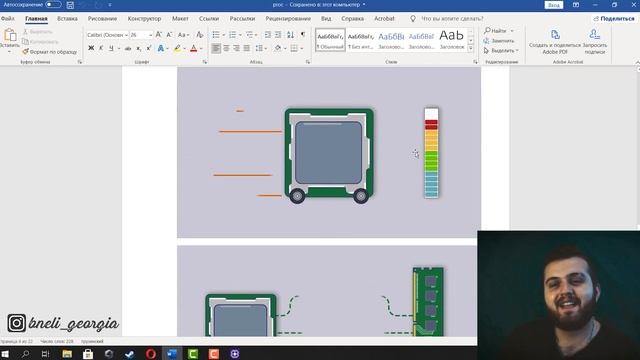Screen dimensions: 640x360
Task: Open the Select (Выделить) dropdown
Action: coord(501,51)
